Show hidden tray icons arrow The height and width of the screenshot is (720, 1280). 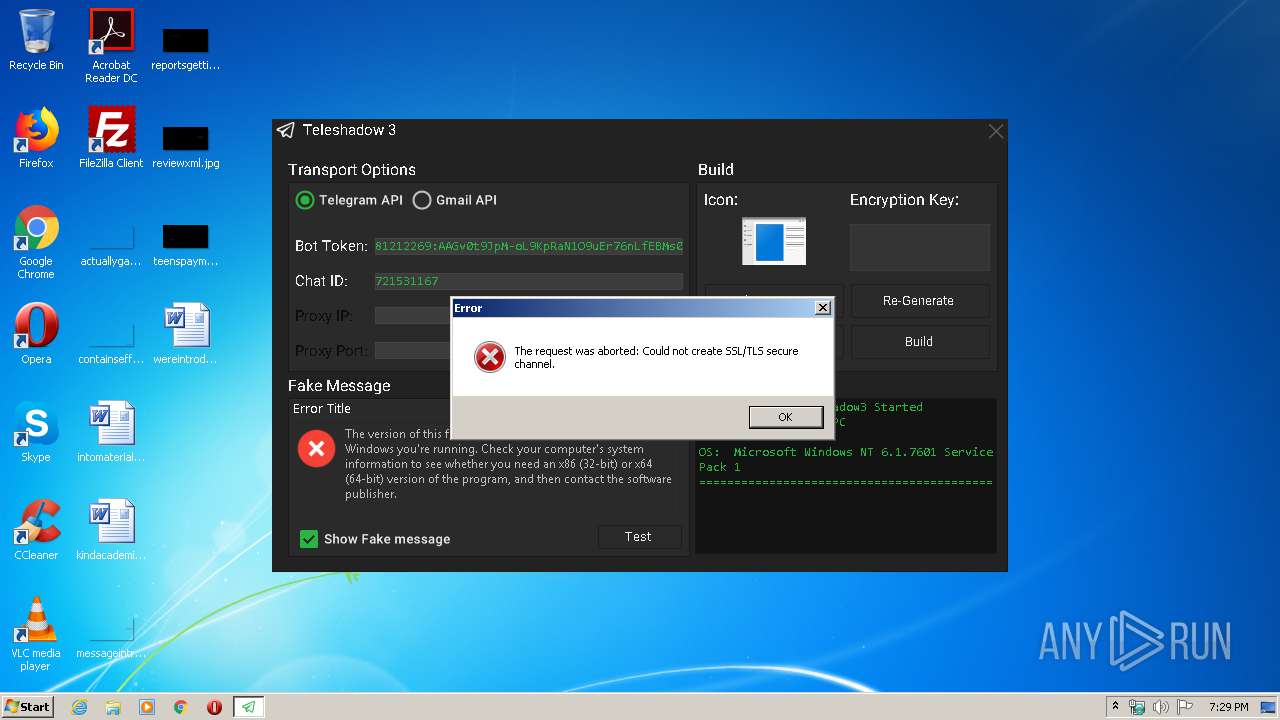1115,707
